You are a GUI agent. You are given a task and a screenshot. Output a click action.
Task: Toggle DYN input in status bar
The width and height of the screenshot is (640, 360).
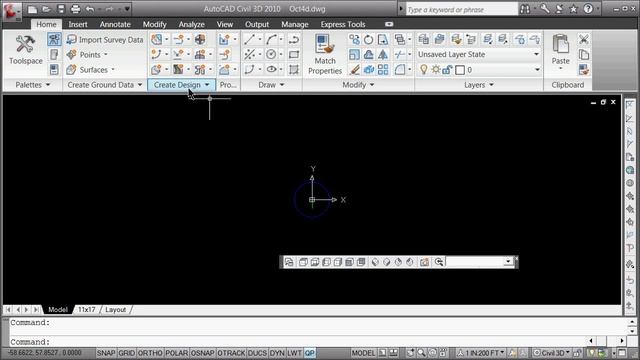pyautogui.click(x=277, y=353)
